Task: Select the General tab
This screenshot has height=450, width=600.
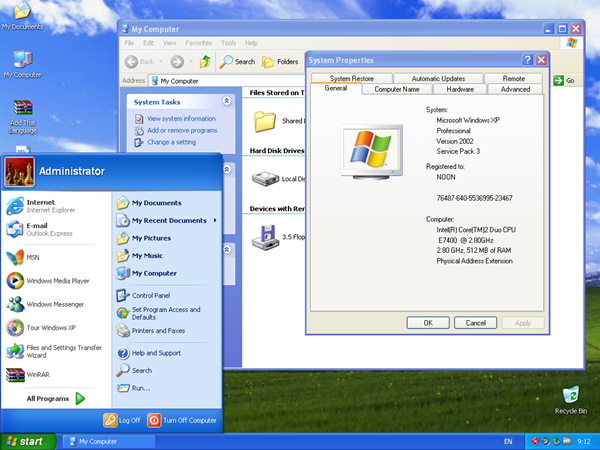Action: coord(336,88)
